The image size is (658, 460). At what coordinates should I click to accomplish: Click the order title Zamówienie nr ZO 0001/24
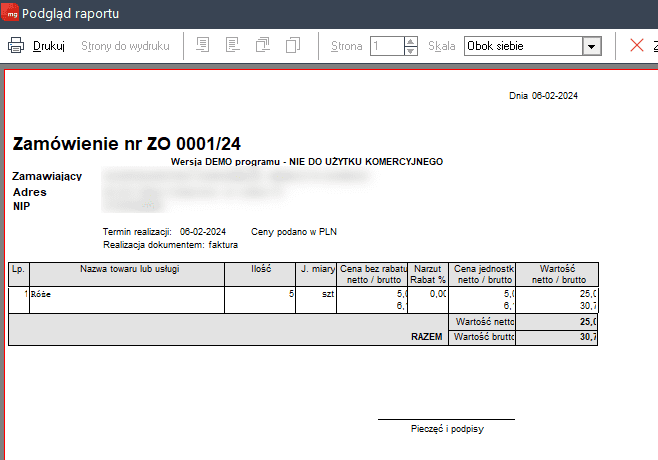click(x=127, y=144)
